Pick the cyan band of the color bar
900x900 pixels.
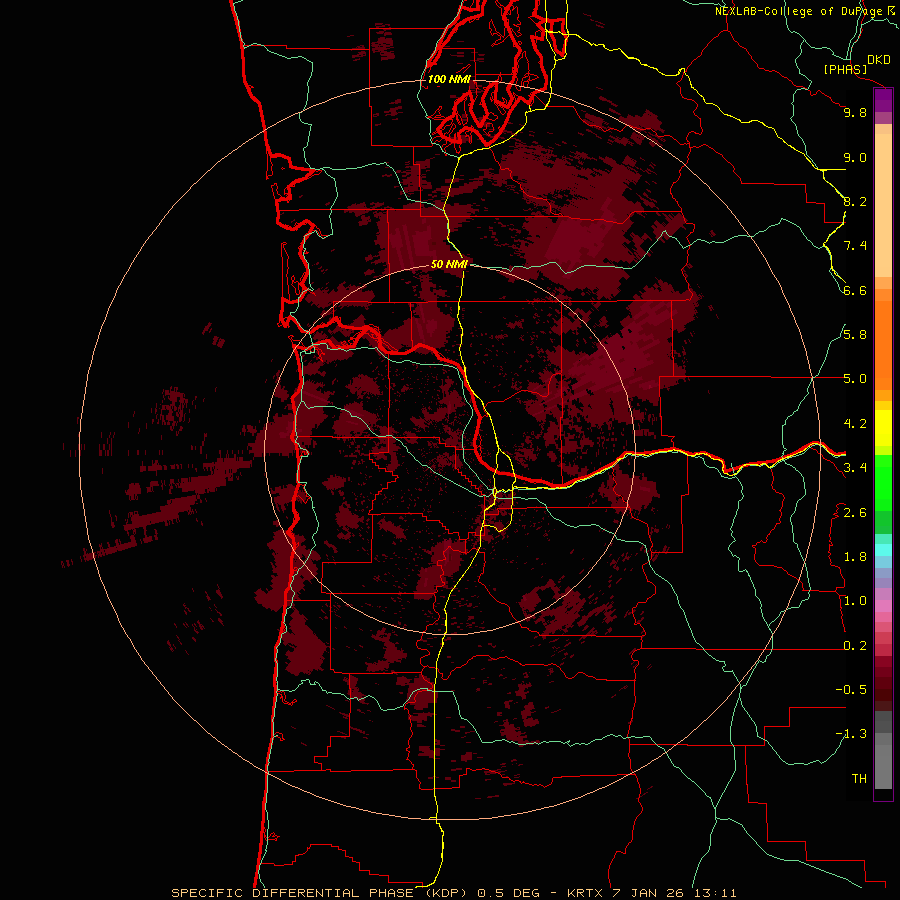[x=883, y=550]
